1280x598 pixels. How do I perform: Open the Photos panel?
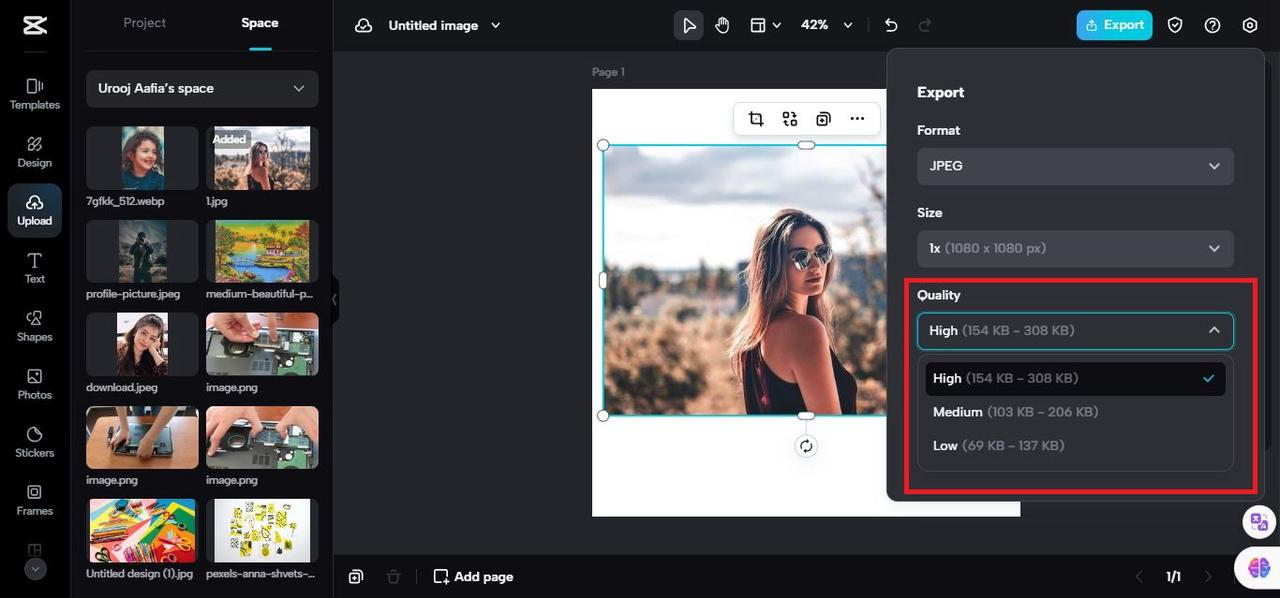click(x=35, y=384)
